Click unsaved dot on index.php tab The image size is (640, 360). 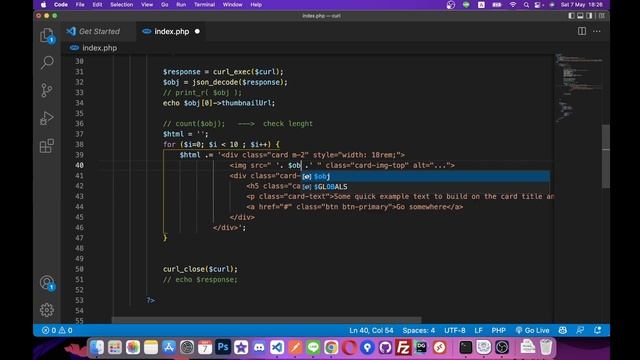[197, 31]
